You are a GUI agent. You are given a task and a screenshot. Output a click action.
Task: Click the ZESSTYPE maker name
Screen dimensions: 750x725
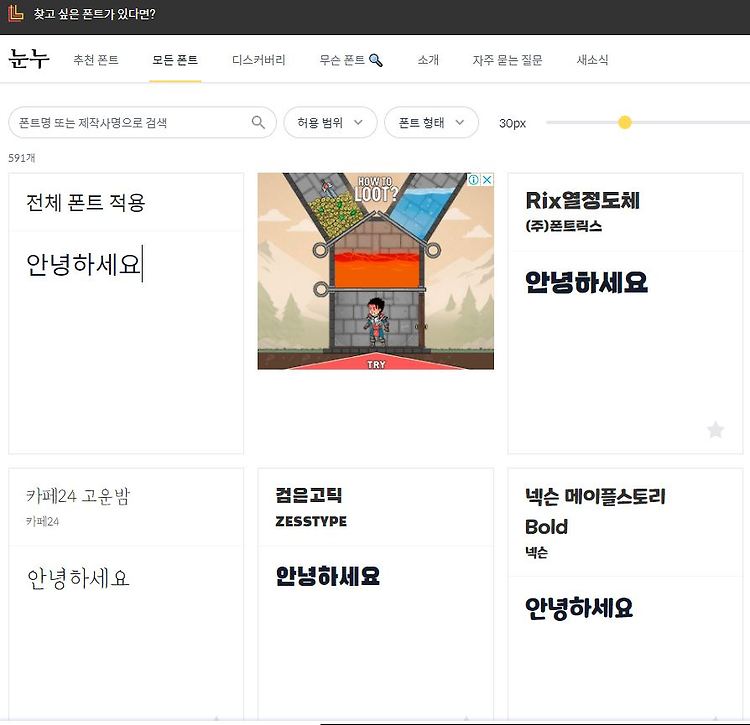(311, 521)
